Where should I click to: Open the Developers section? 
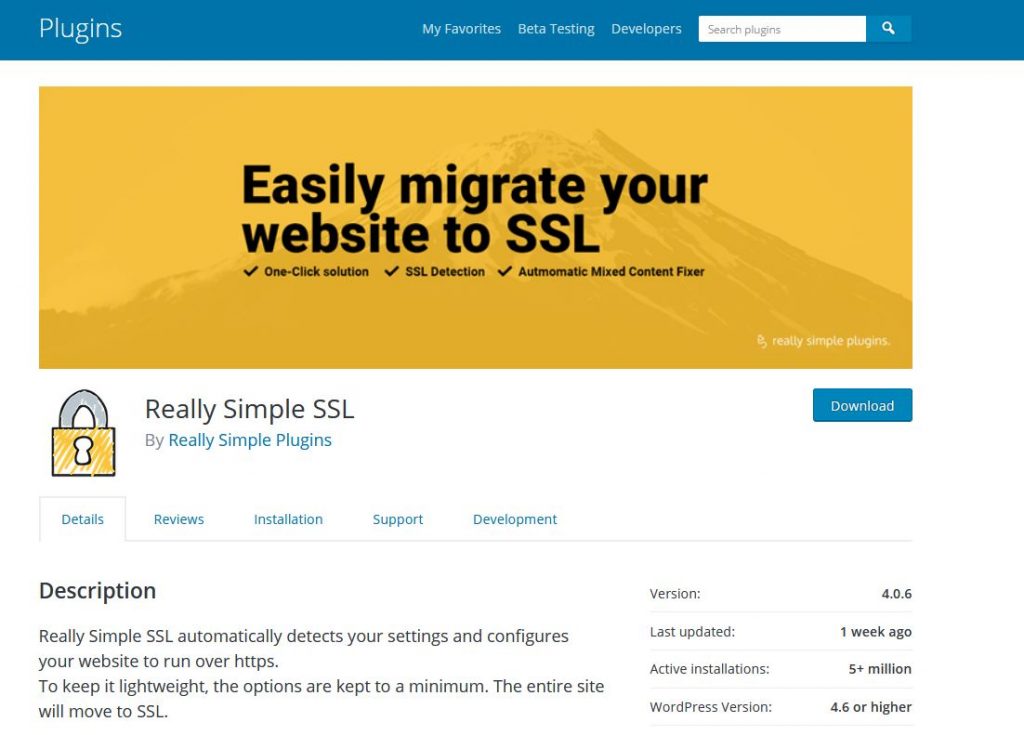[x=646, y=29]
